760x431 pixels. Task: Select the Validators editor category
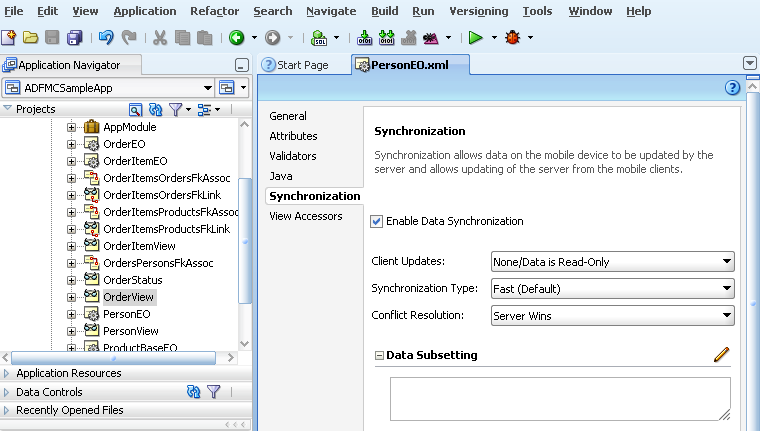coord(293,156)
